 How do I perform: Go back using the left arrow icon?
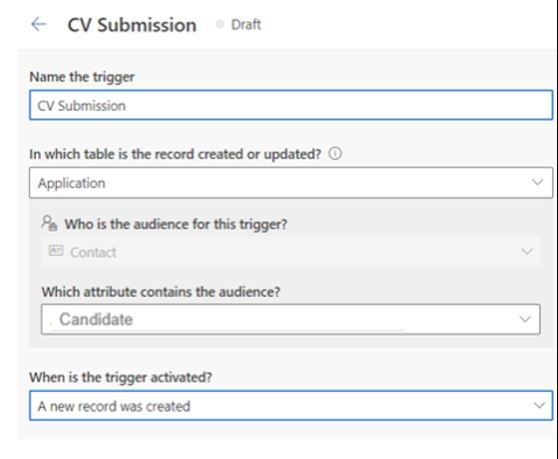[39, 24]
